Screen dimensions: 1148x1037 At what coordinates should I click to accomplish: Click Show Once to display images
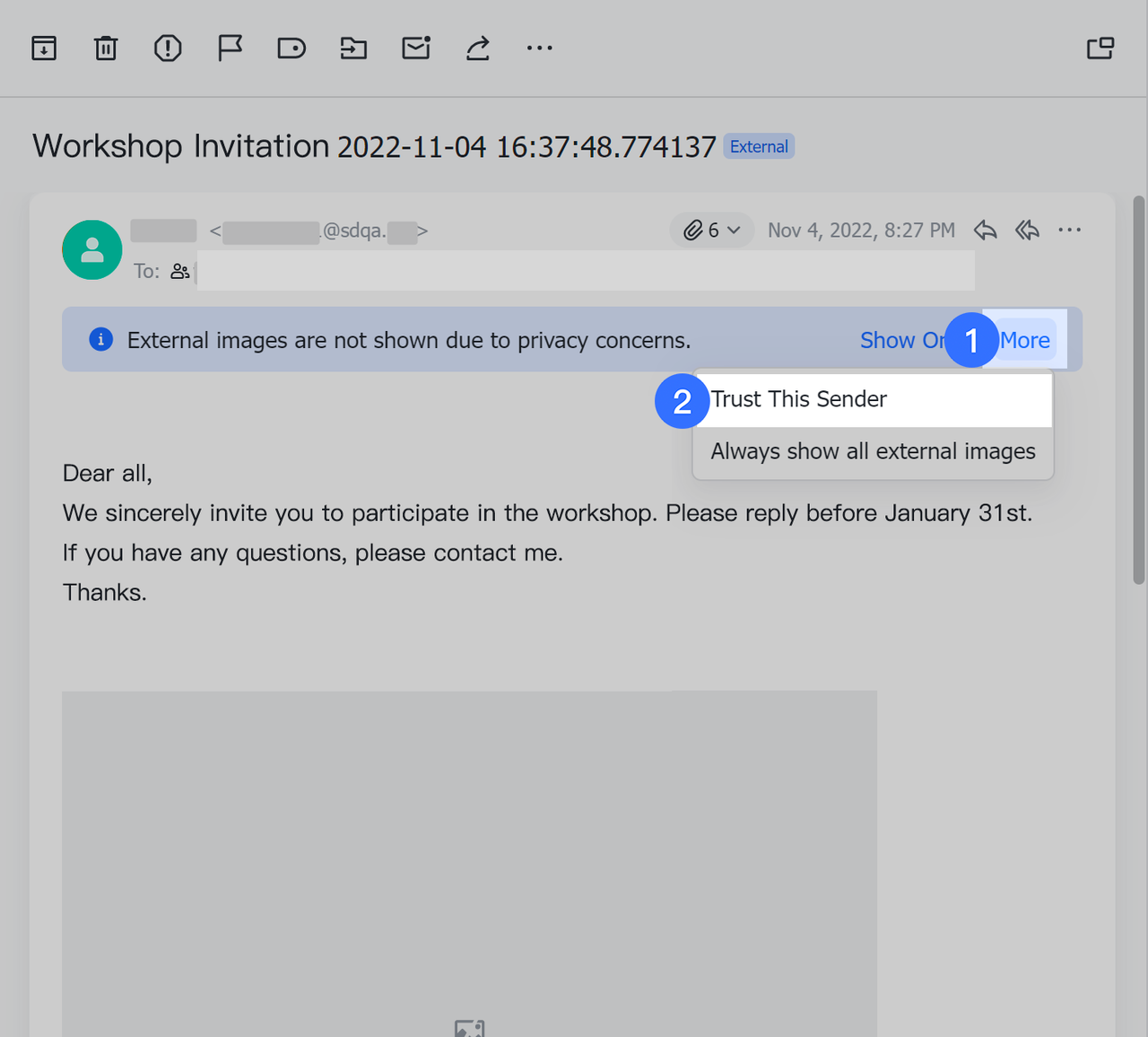(897, 340)
